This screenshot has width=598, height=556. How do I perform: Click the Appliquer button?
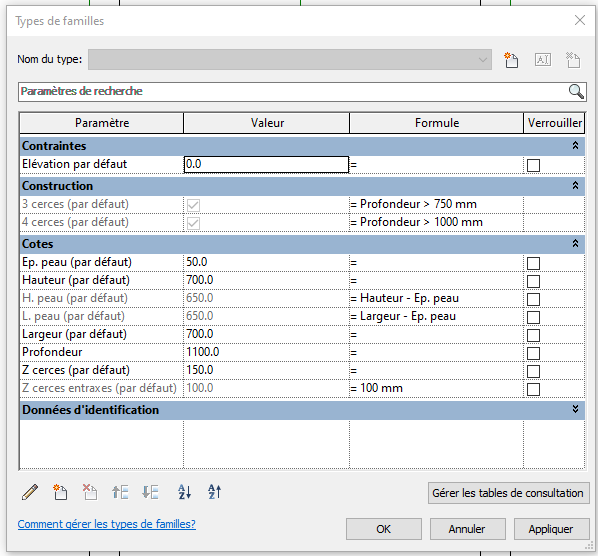tap(551, 529)
